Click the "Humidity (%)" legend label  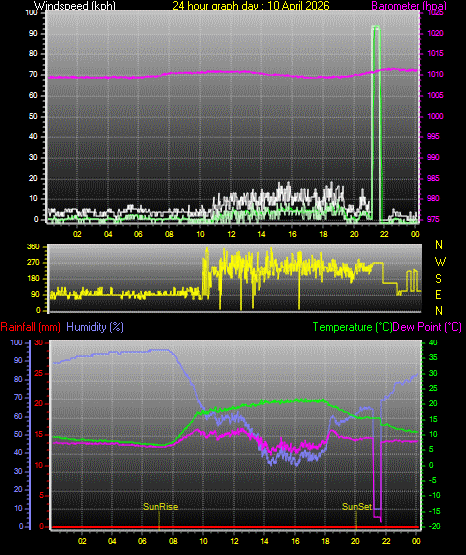pos(95,327)
